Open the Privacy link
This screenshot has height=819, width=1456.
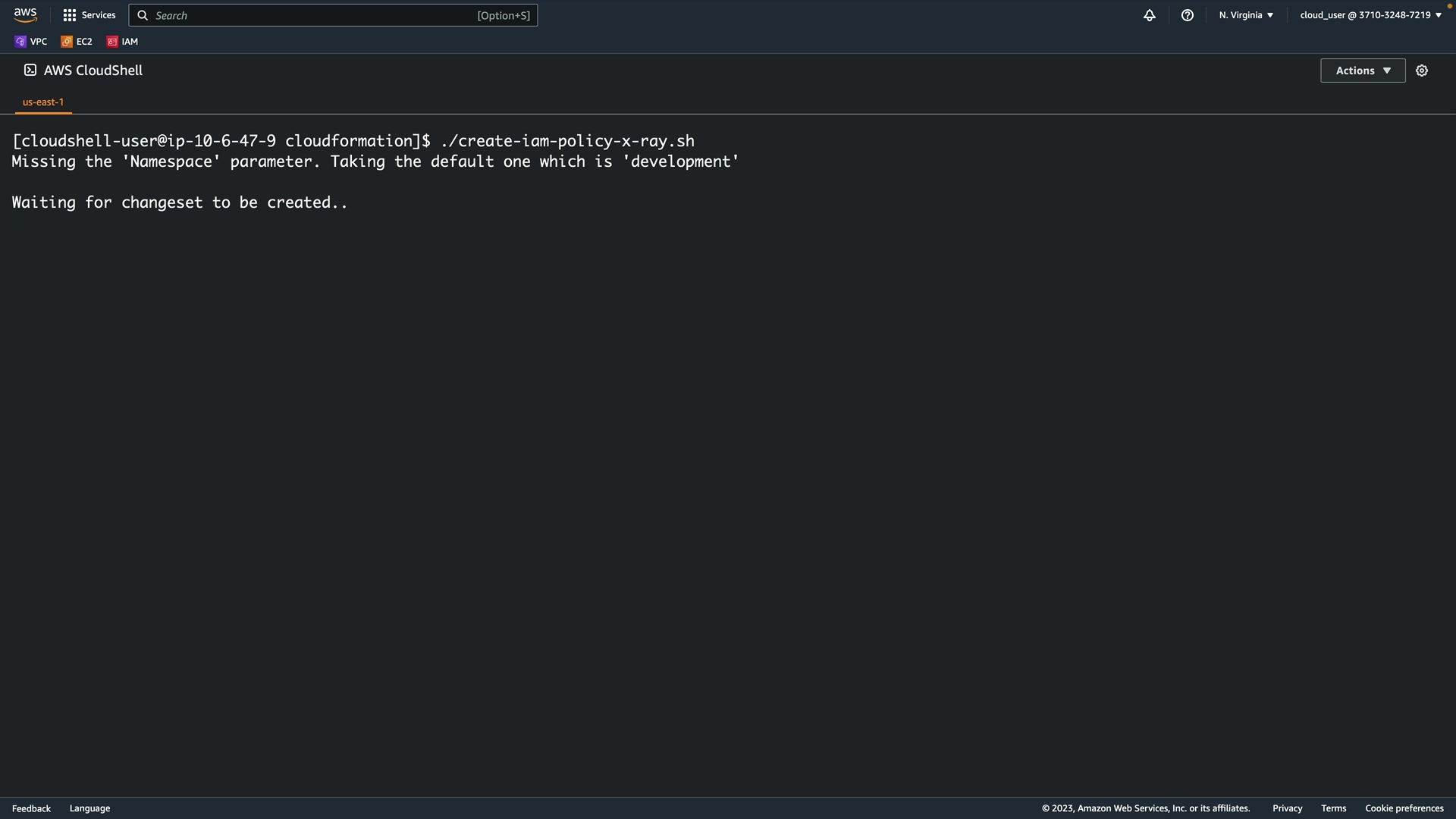pos(1287,808)
